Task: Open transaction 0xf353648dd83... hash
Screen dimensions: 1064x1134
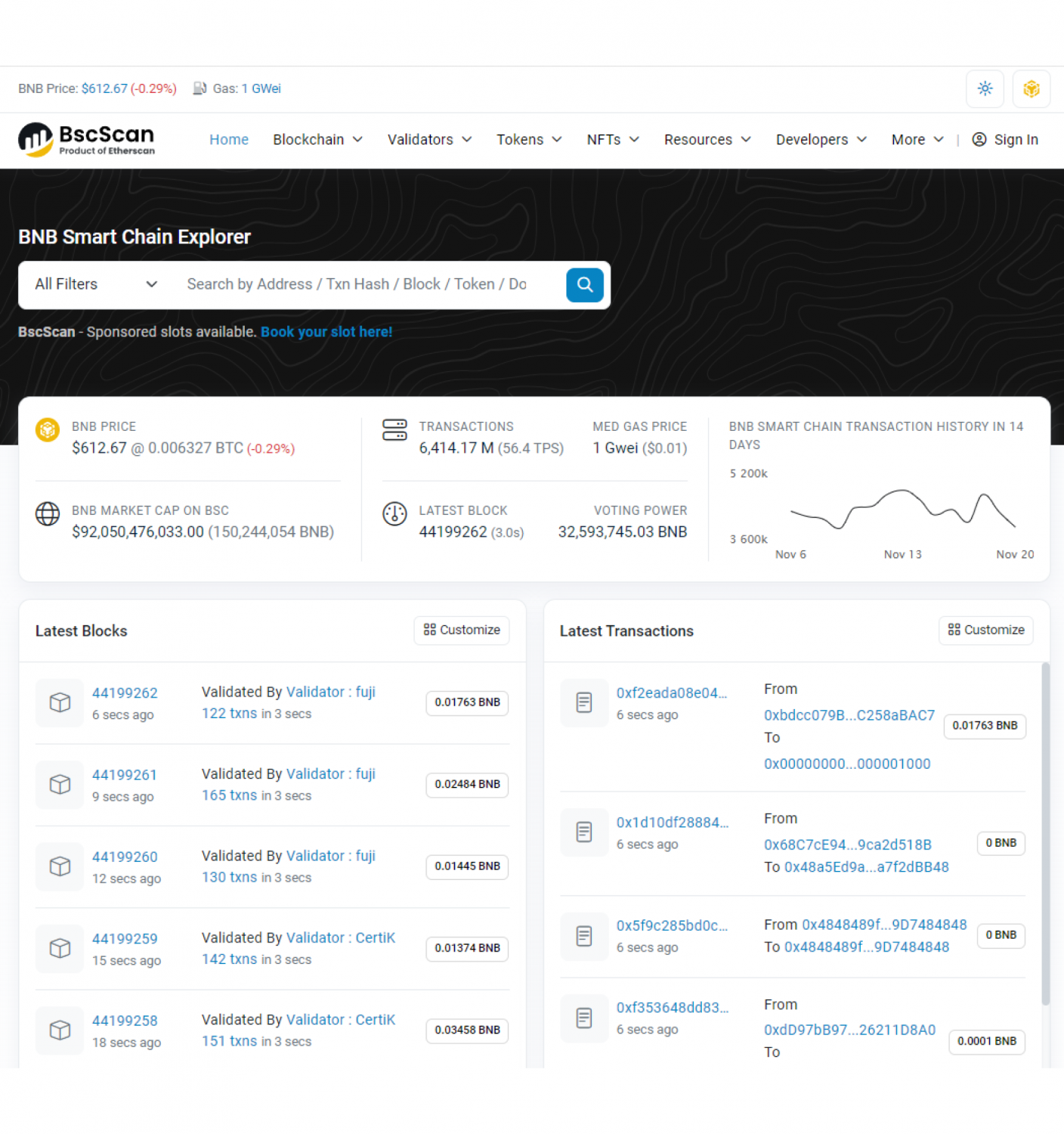Action: click(673, 1007)
